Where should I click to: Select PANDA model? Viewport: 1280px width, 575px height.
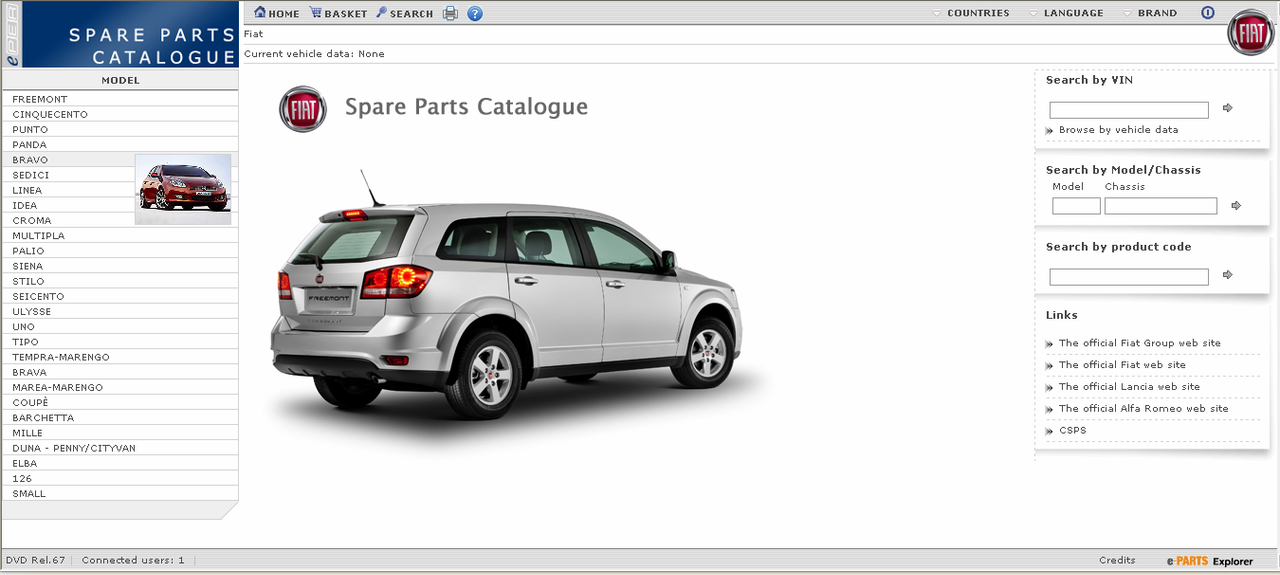[119, 144]
